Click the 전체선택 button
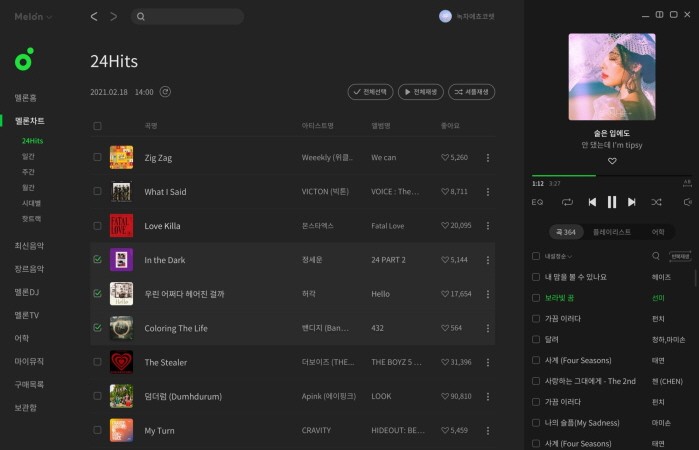This screenshot has width=699, height=450. pyautogui.click(x=370, y=92)
